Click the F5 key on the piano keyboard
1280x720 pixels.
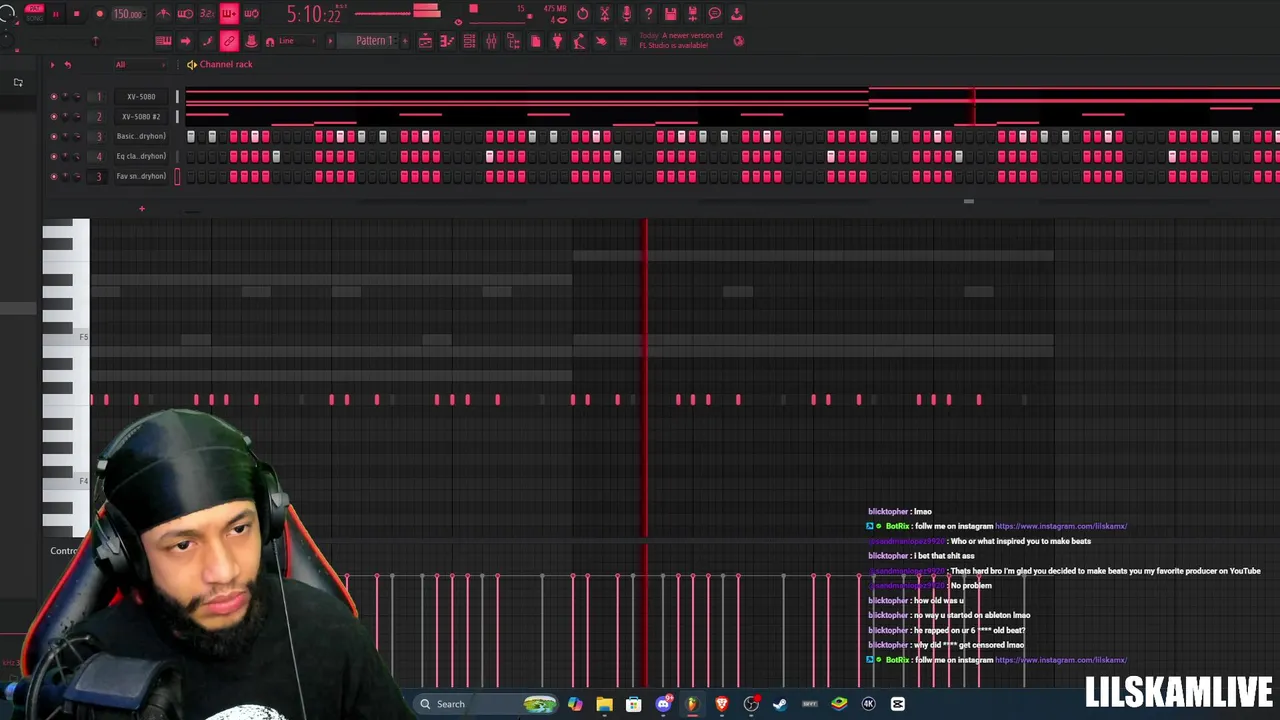coord(66,337)
